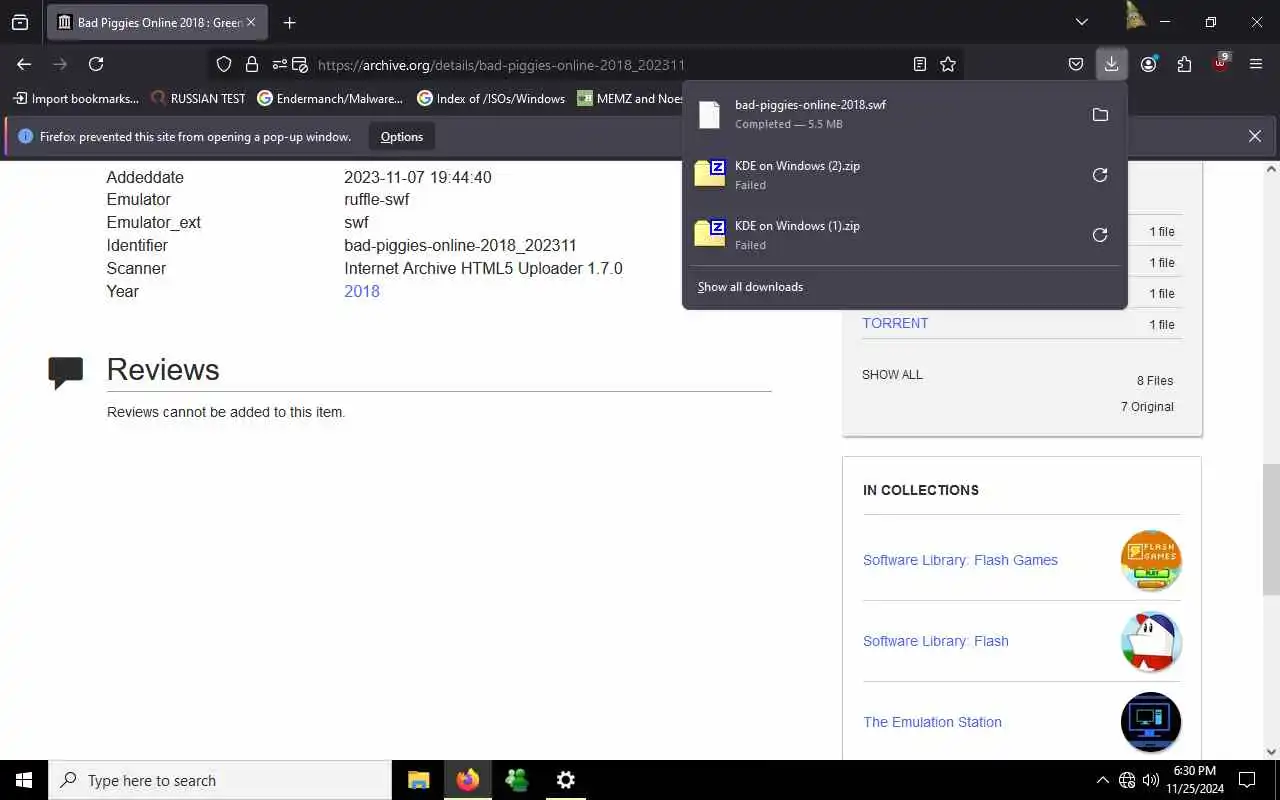This screenshot has height=800, width=1280.
Task: Click the ruffle-swf emulator value
Action: (377, 199)
